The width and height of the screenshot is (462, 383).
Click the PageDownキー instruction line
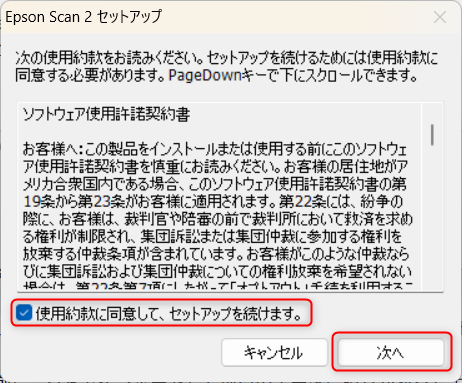[217, 76]
